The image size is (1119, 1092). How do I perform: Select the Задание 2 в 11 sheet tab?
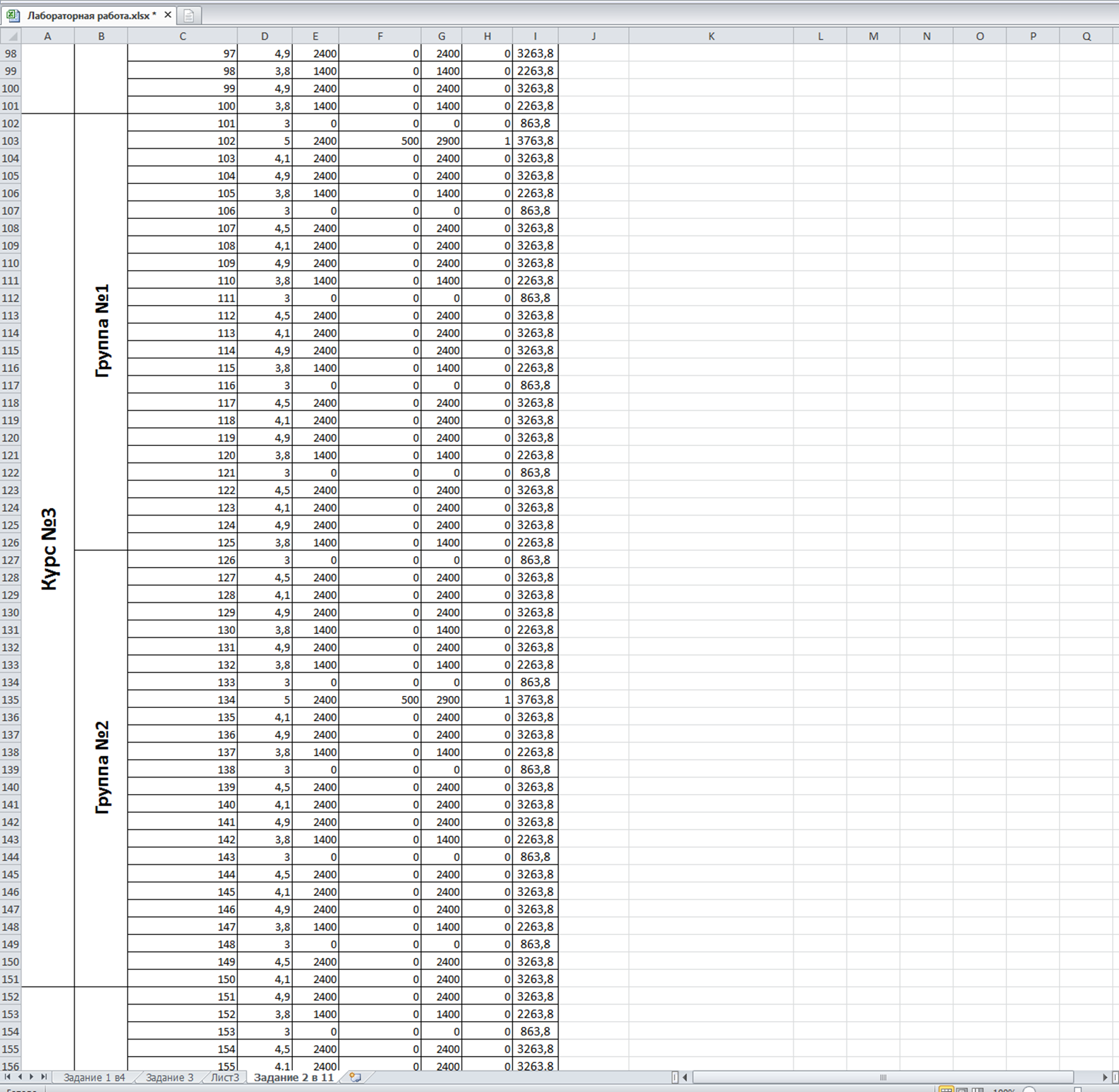(x=294, y=1077)
